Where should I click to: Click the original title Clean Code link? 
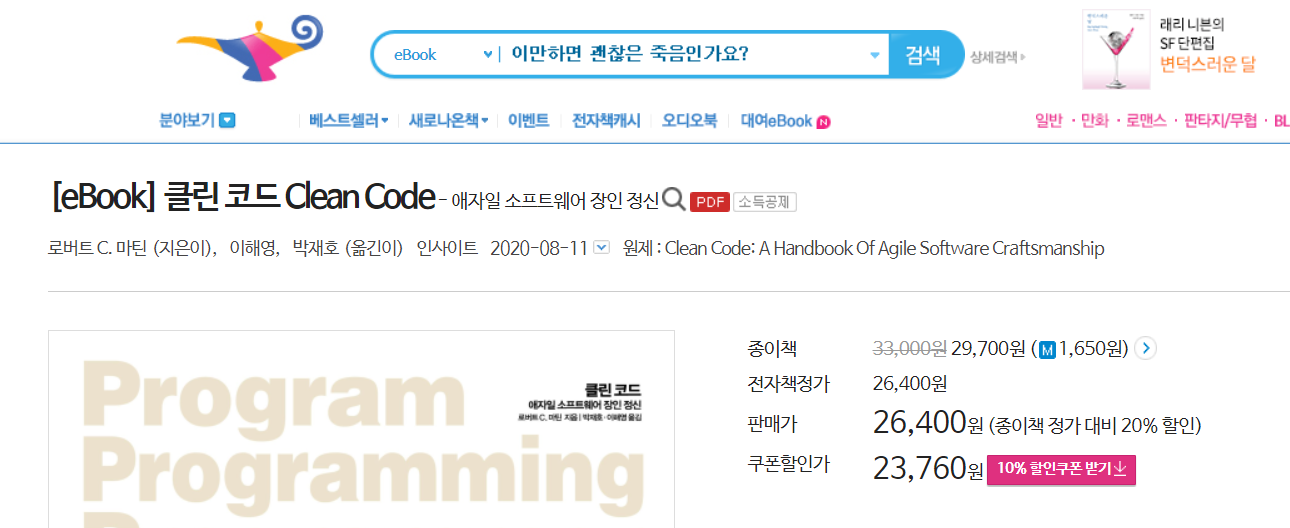[x=884, y=248]
